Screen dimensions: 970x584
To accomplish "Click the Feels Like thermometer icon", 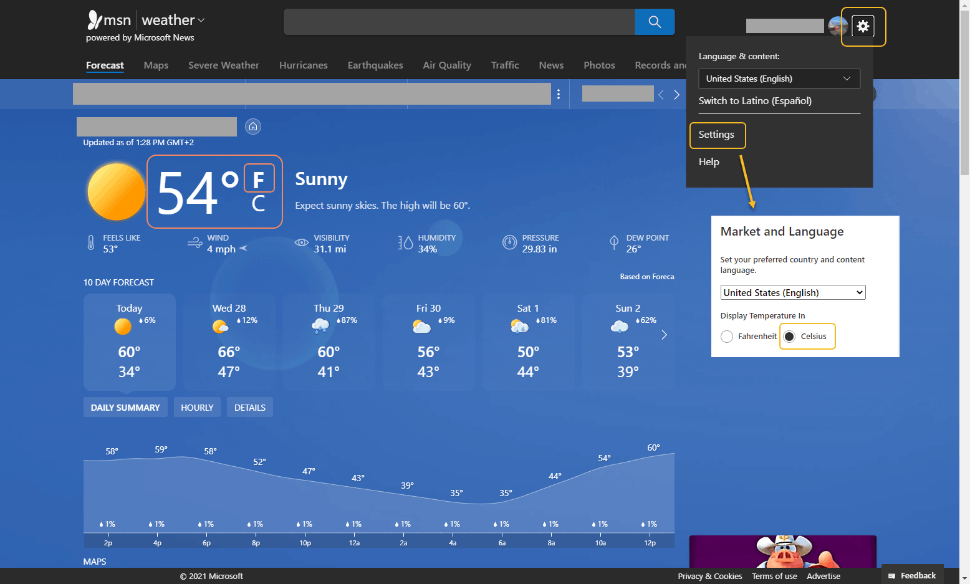I will point(91,243).
